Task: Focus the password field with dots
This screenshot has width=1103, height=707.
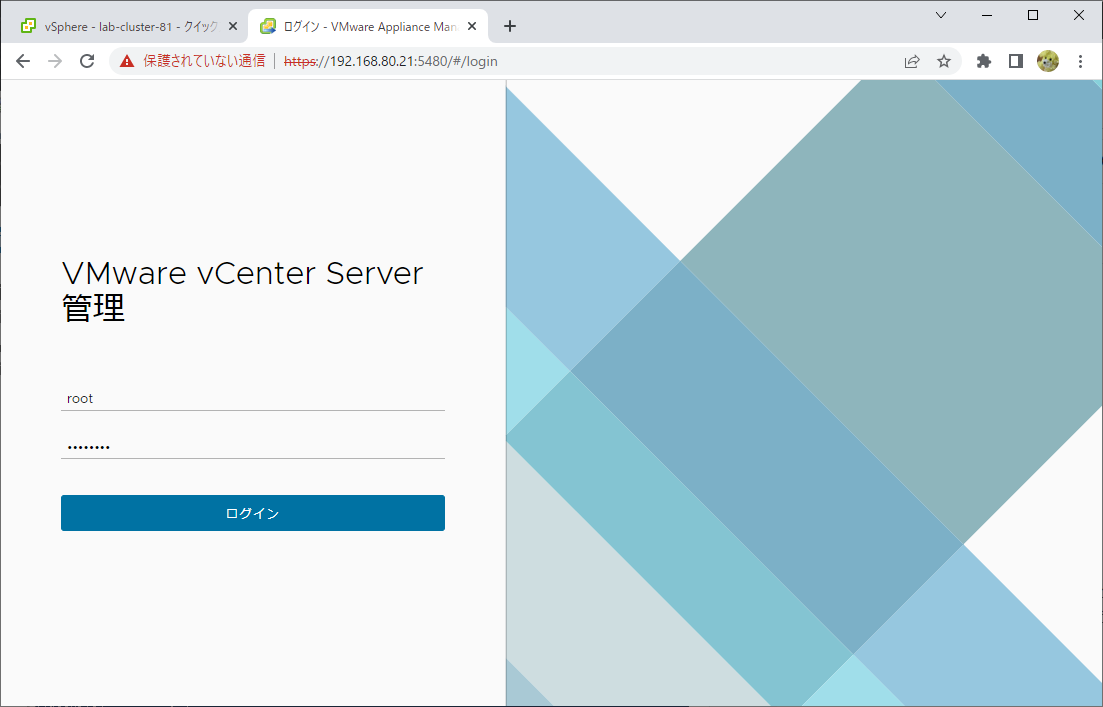Action: tap(253, 447)
